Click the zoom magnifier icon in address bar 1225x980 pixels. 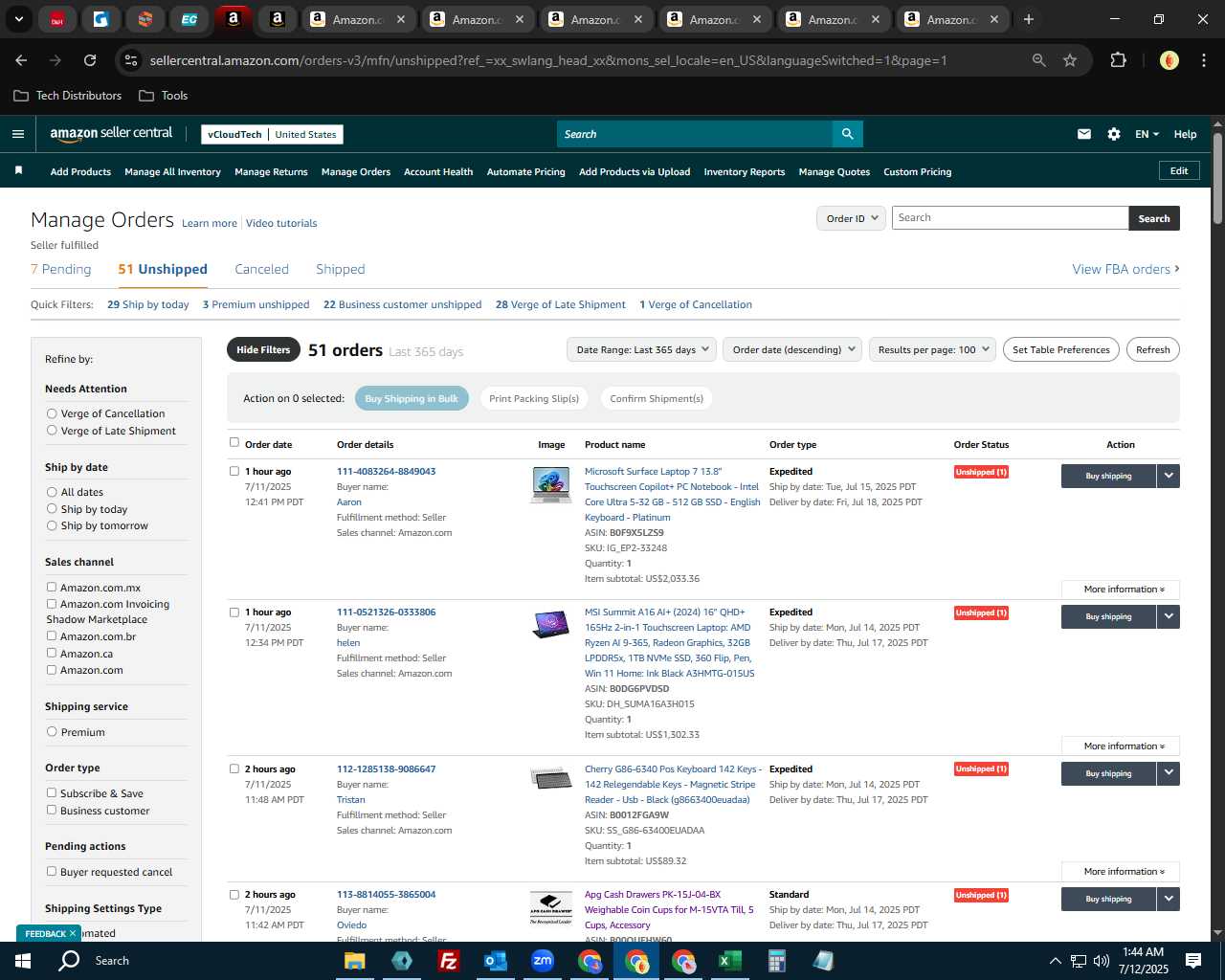pos(1038,60)
